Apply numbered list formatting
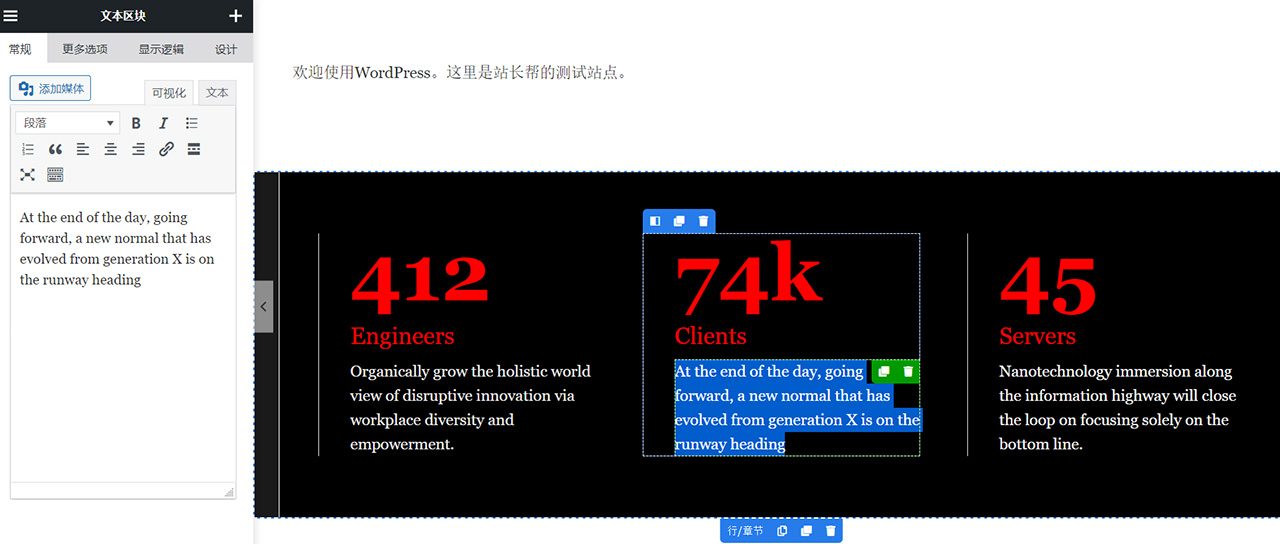This screenshot has height=544, width=1280. 28,149
